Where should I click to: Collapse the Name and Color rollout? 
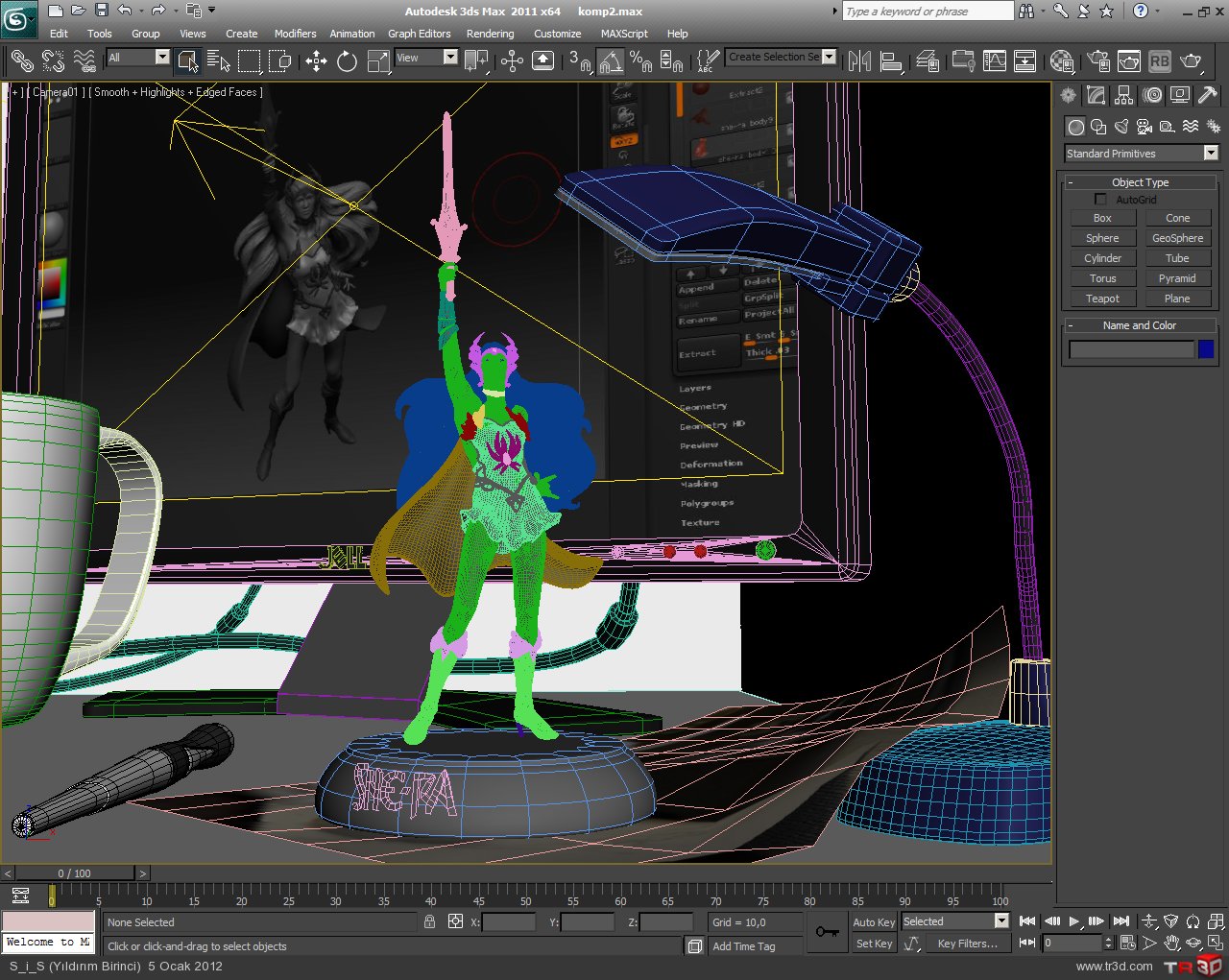[x=1141, y=325]
